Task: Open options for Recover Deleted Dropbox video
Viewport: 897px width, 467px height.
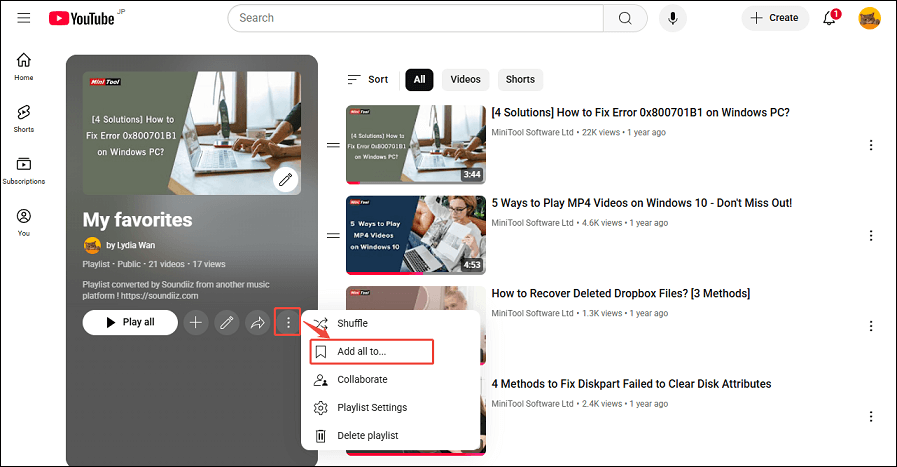Action: [871, 326]
